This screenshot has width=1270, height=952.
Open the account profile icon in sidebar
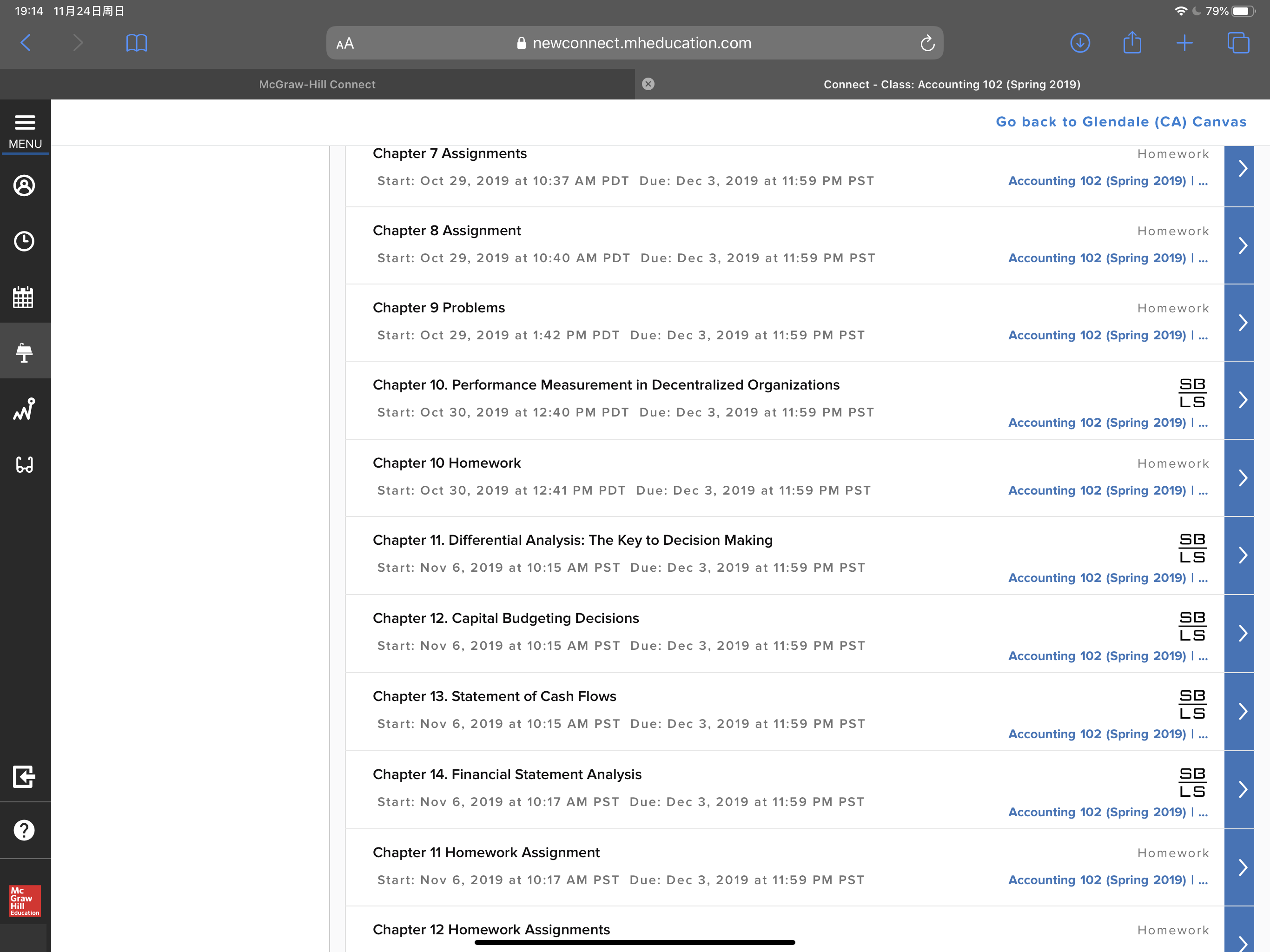pos(24,185)
